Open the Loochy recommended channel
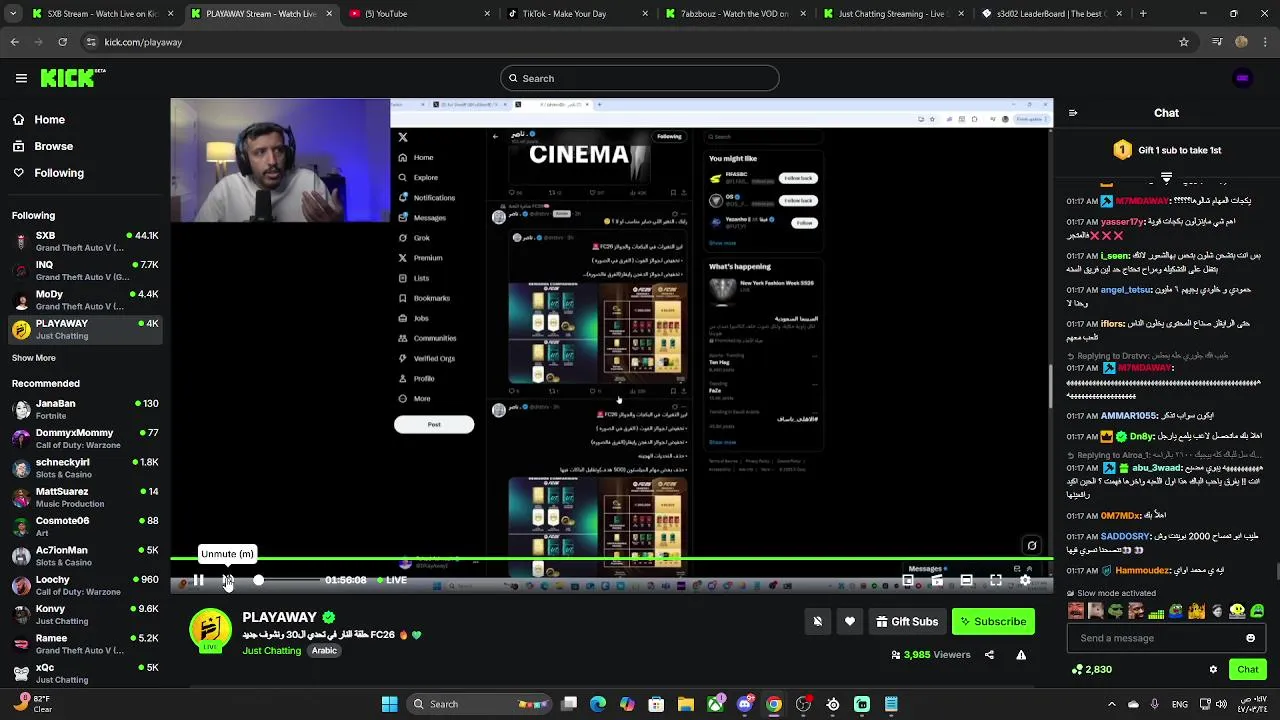The image size is (1280, 720). click(x=85, y=585)
